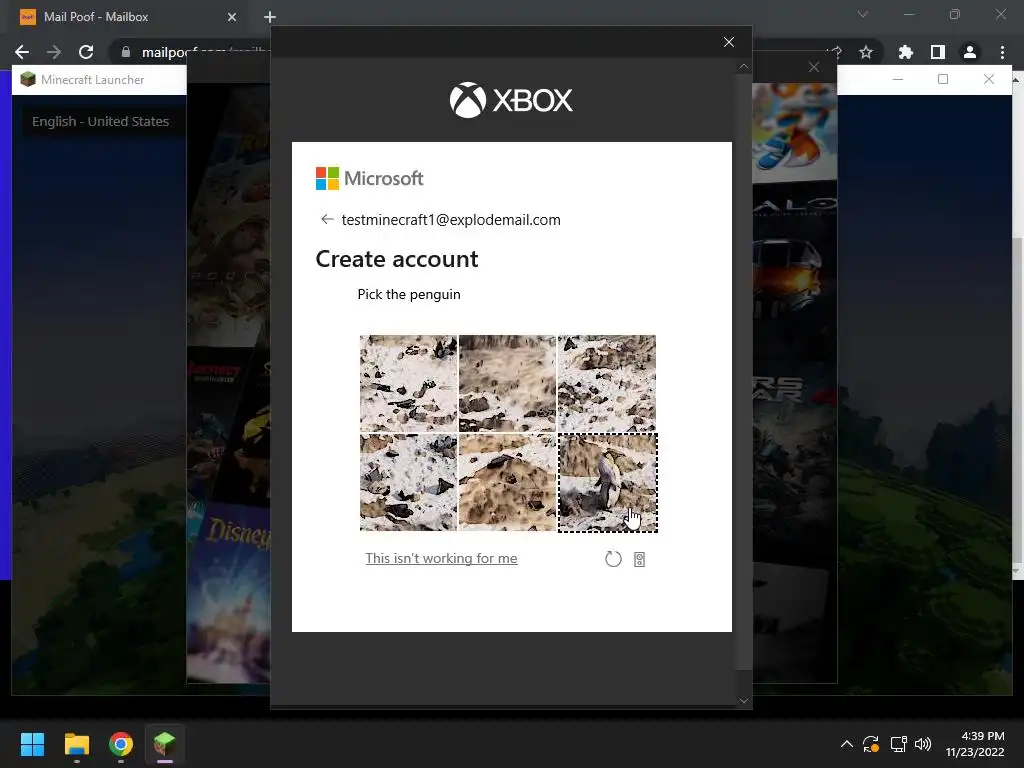
Task: Open File Explorer from taskbar
Action: coord(77,744)
